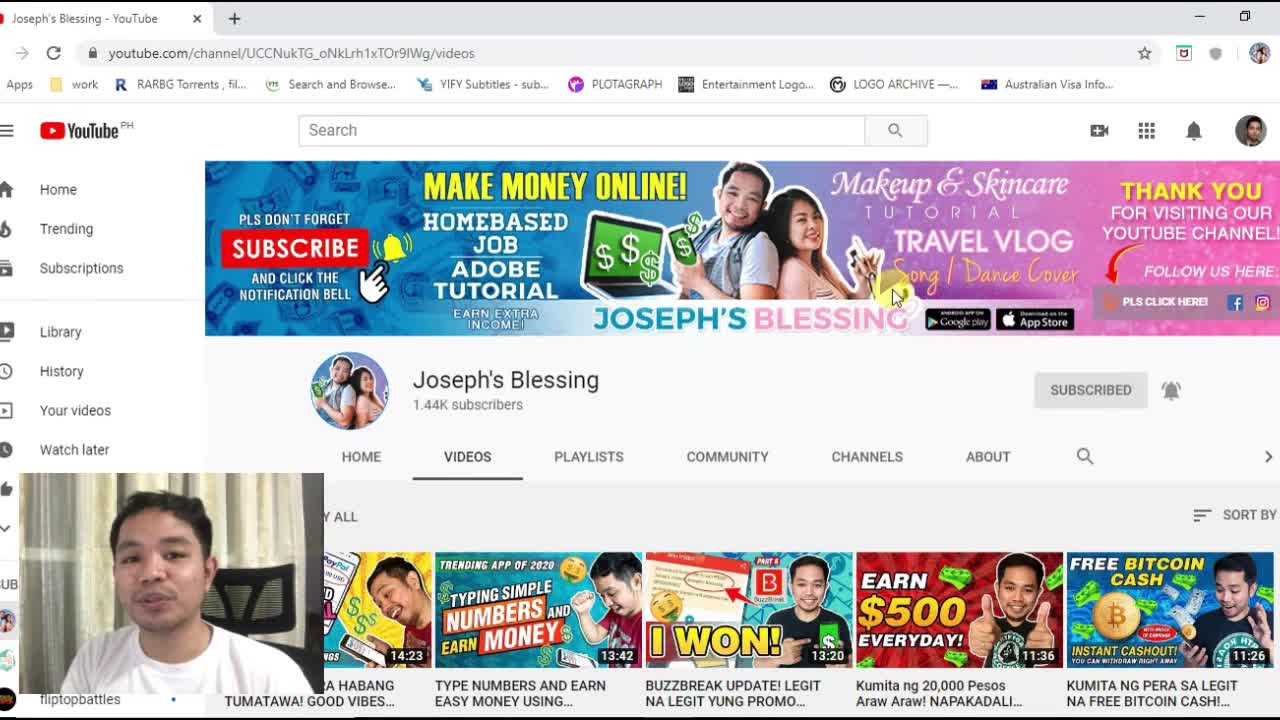Toggle the channel notification bell
1280x720 pixels.
pyautogui.click(x=1171, y=390)
